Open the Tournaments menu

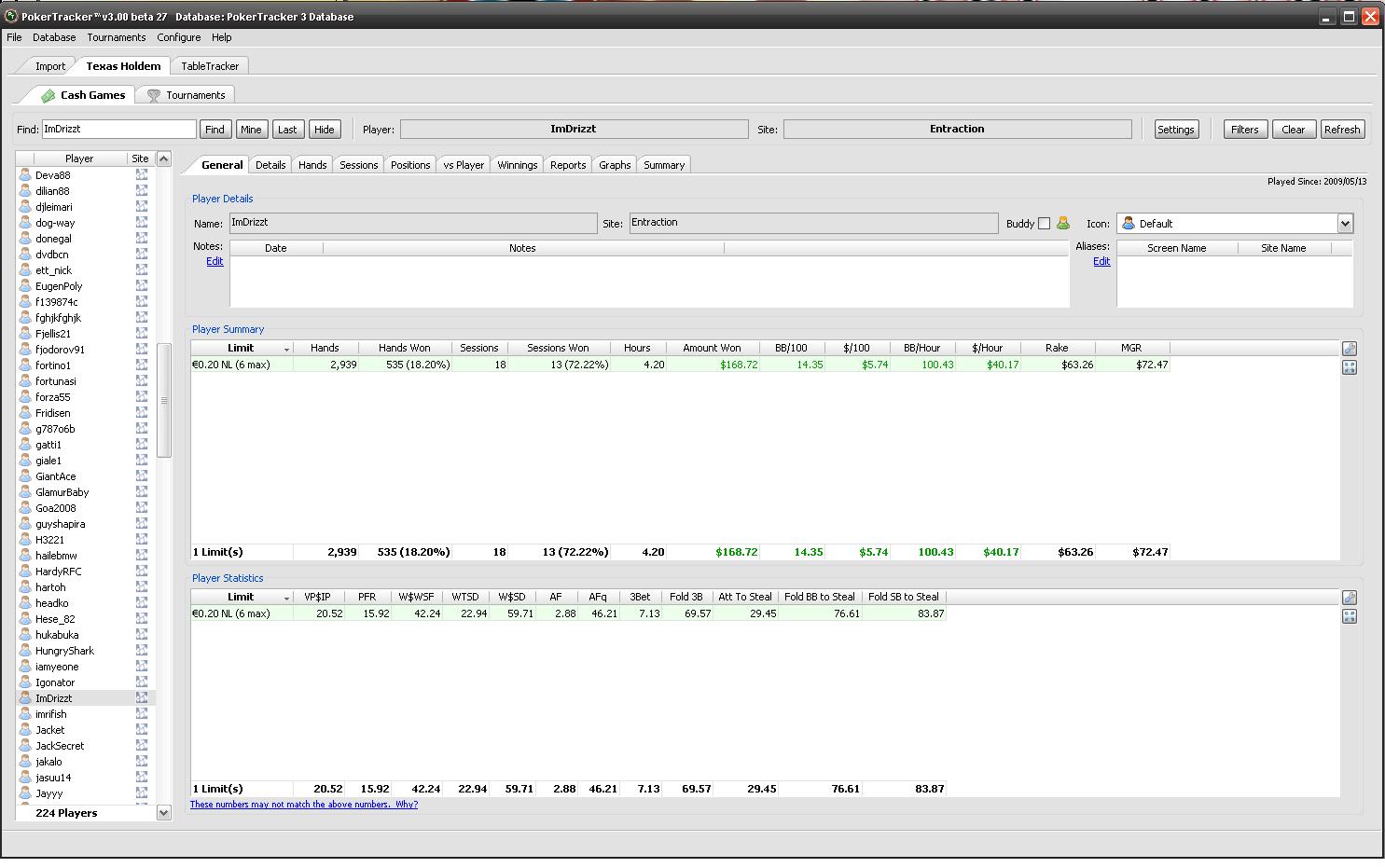(x=117, y=37)
